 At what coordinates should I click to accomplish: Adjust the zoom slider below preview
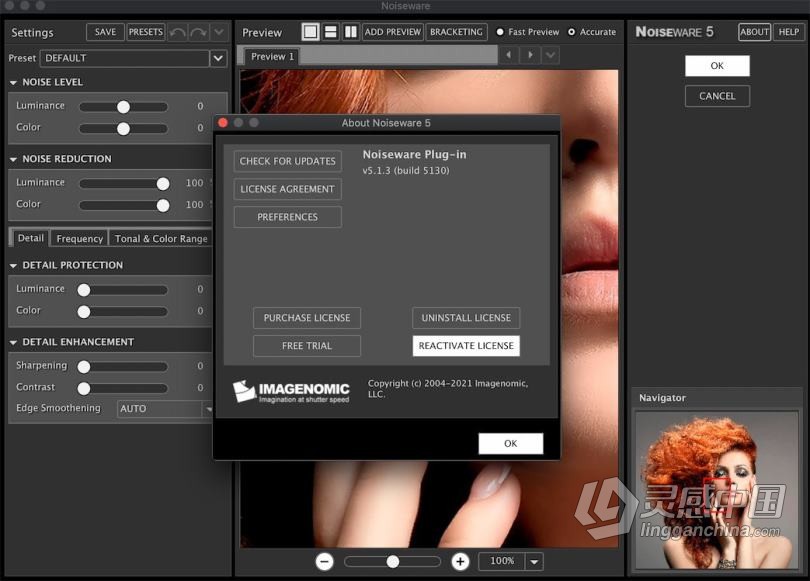pyautogui.click(x=393, y=561)
